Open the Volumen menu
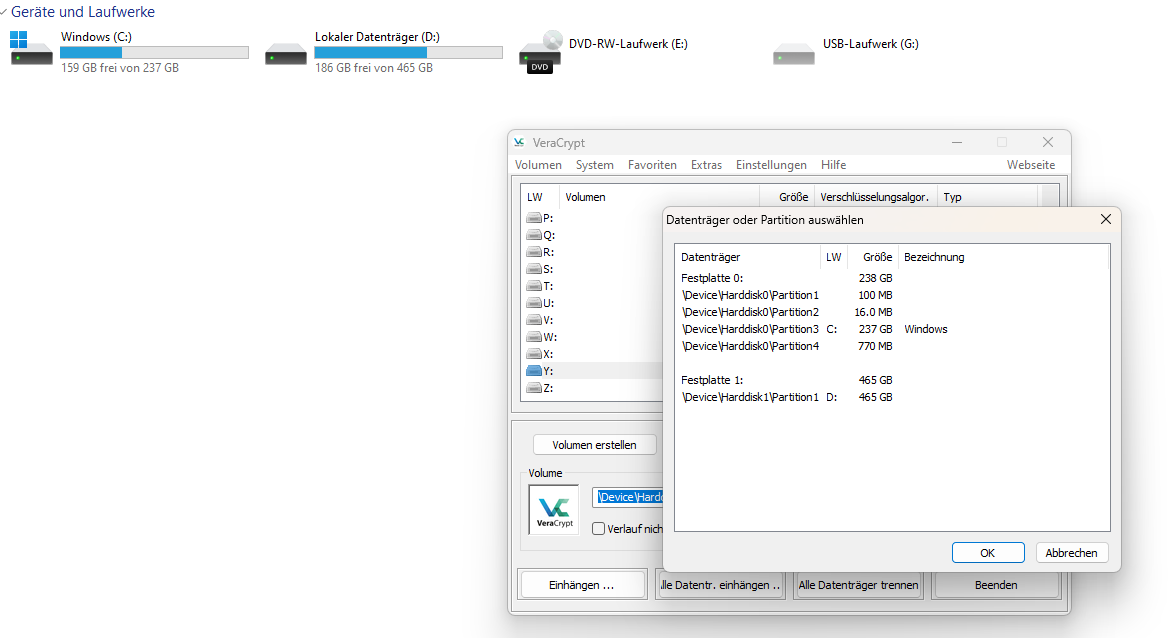The height and width of the screenshot is (638, 1168). click(538, 165)
